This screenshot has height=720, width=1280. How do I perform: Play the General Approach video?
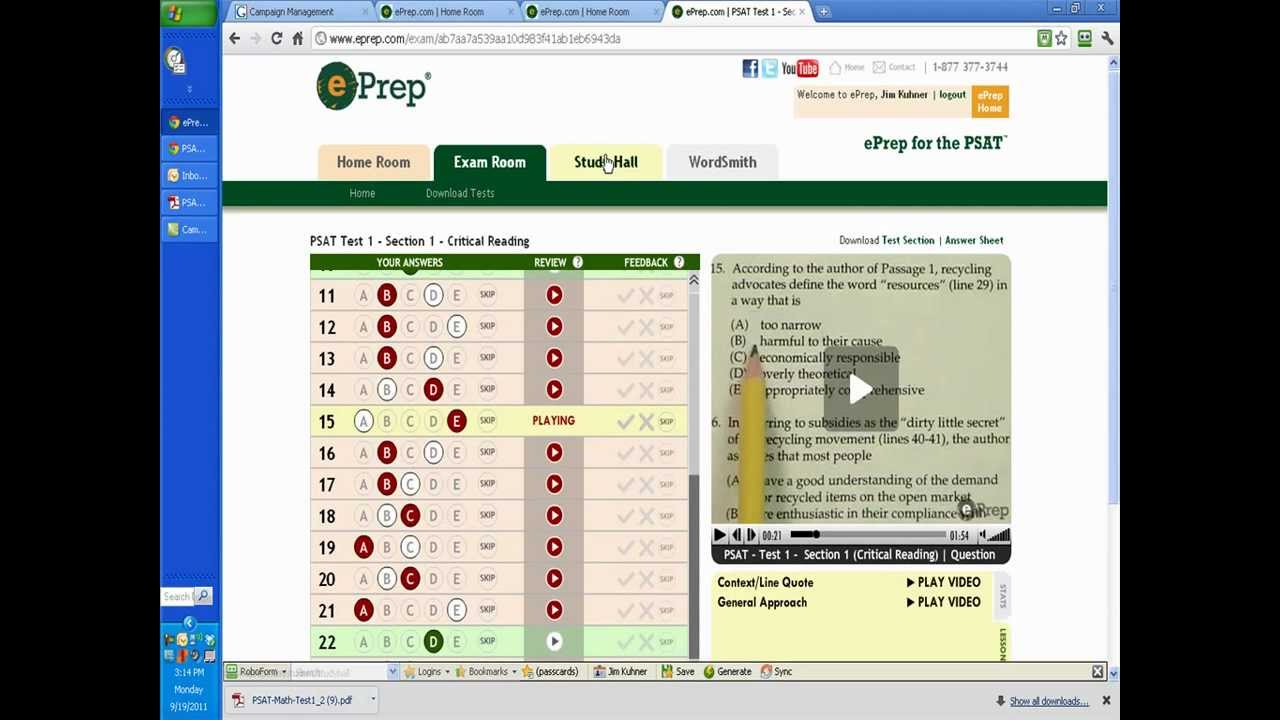pos(943,602)
